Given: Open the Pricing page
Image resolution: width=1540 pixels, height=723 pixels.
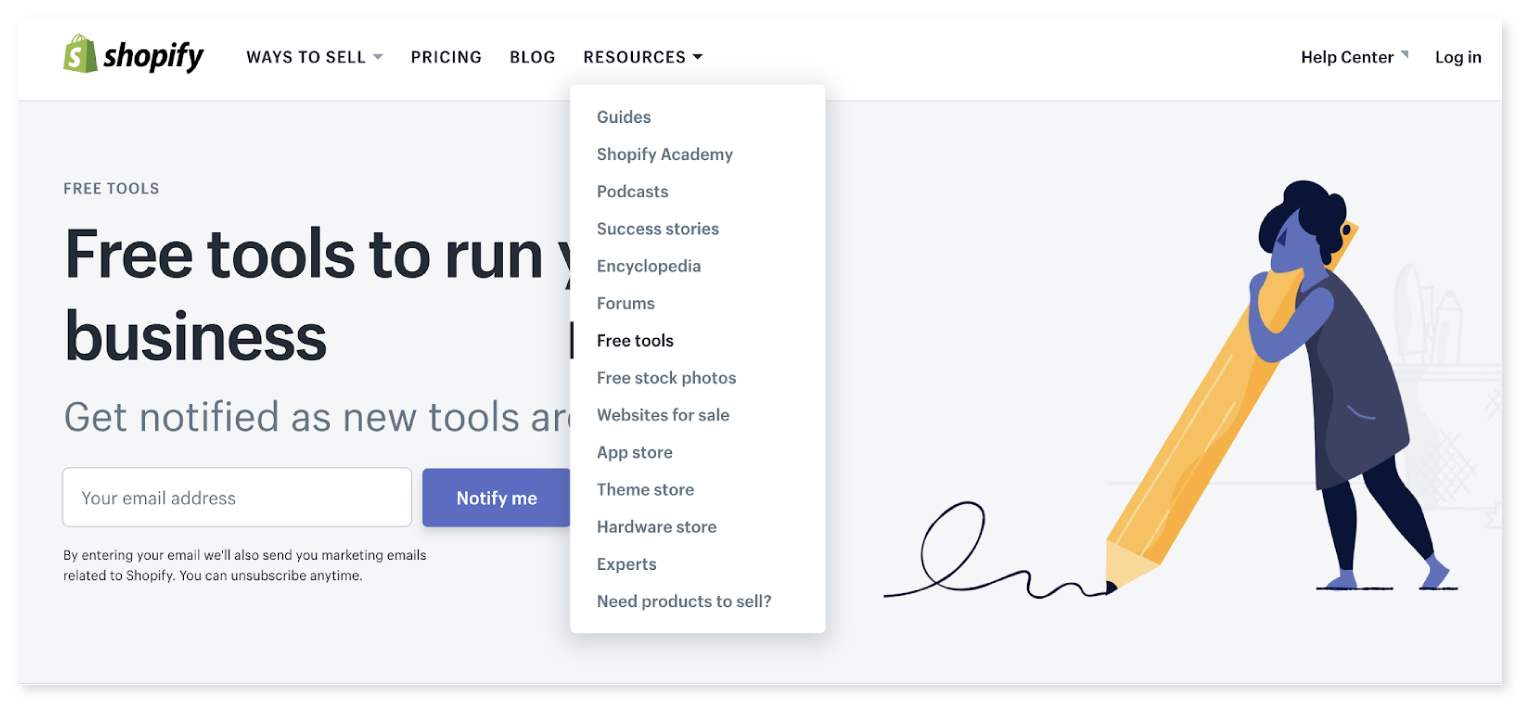Looking at the screenshot, I should 446,57.
